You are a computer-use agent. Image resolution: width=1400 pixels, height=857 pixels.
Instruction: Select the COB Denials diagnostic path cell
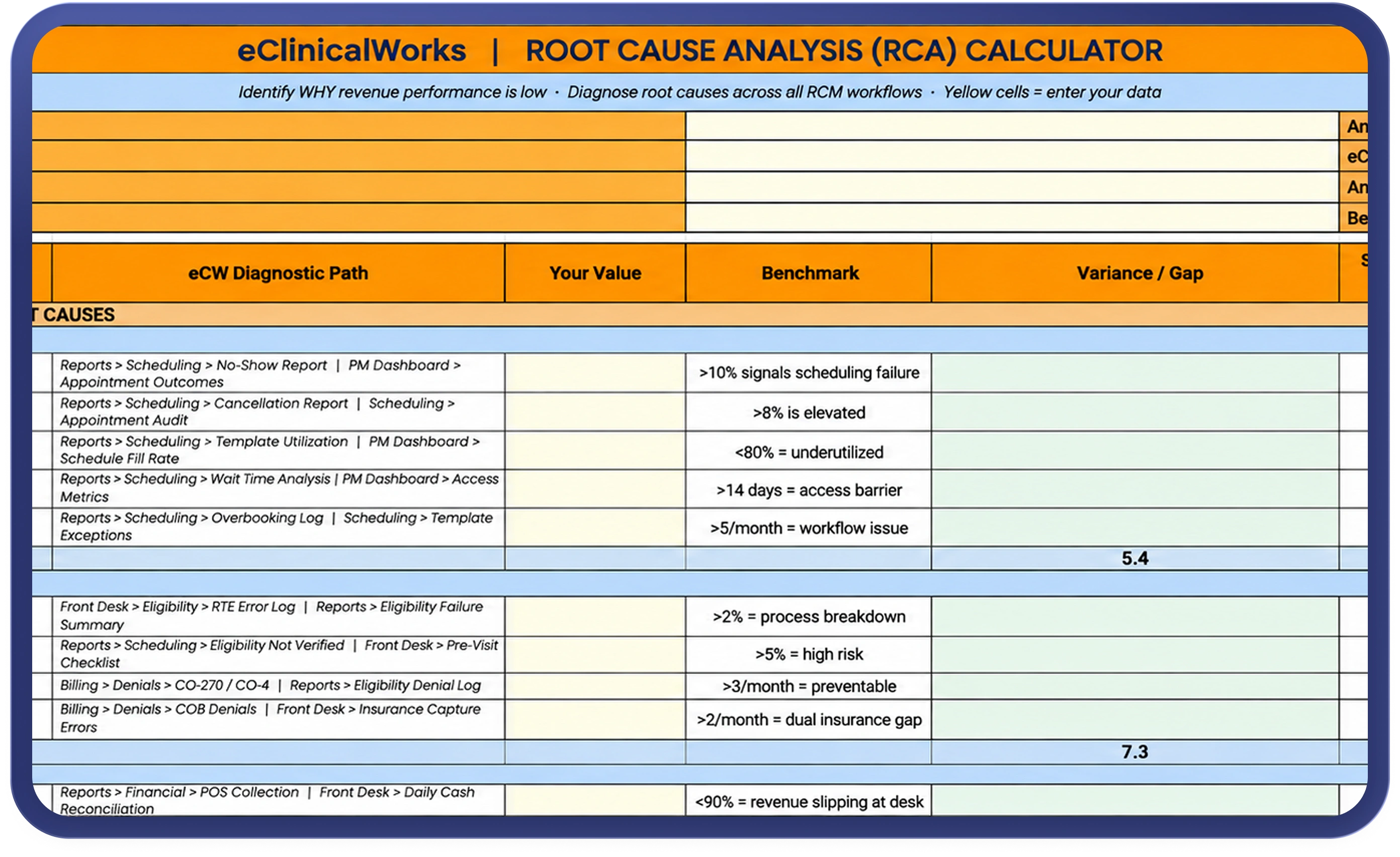tap(279, 720)
